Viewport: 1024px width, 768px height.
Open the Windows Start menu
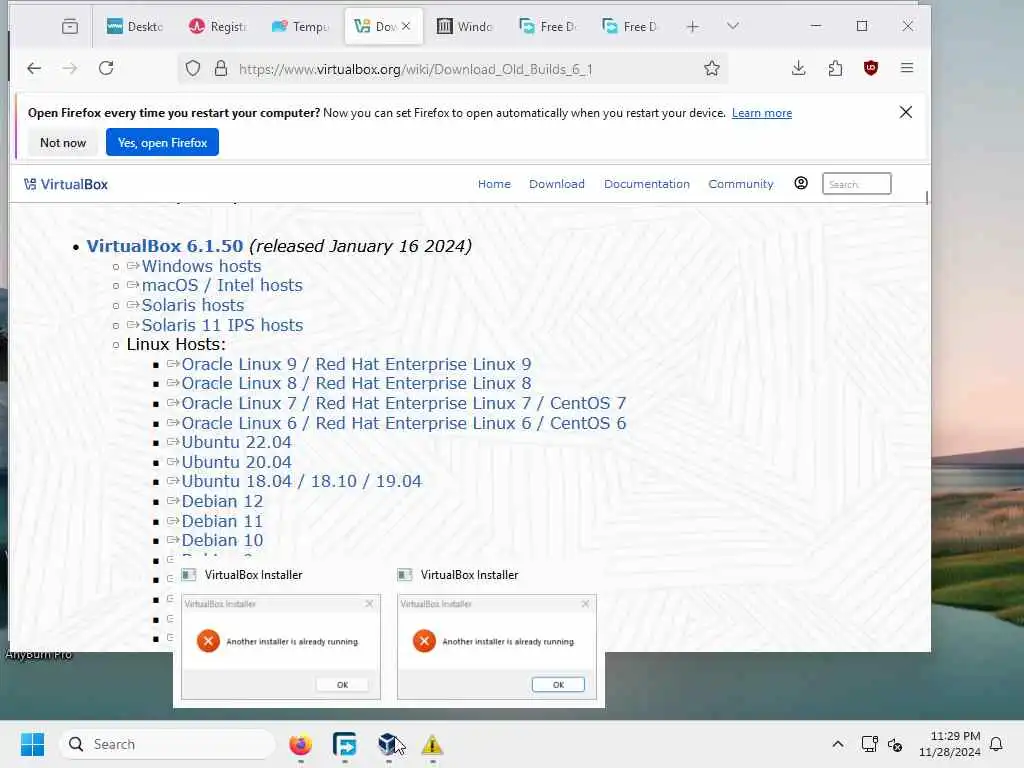coord(32,744)
